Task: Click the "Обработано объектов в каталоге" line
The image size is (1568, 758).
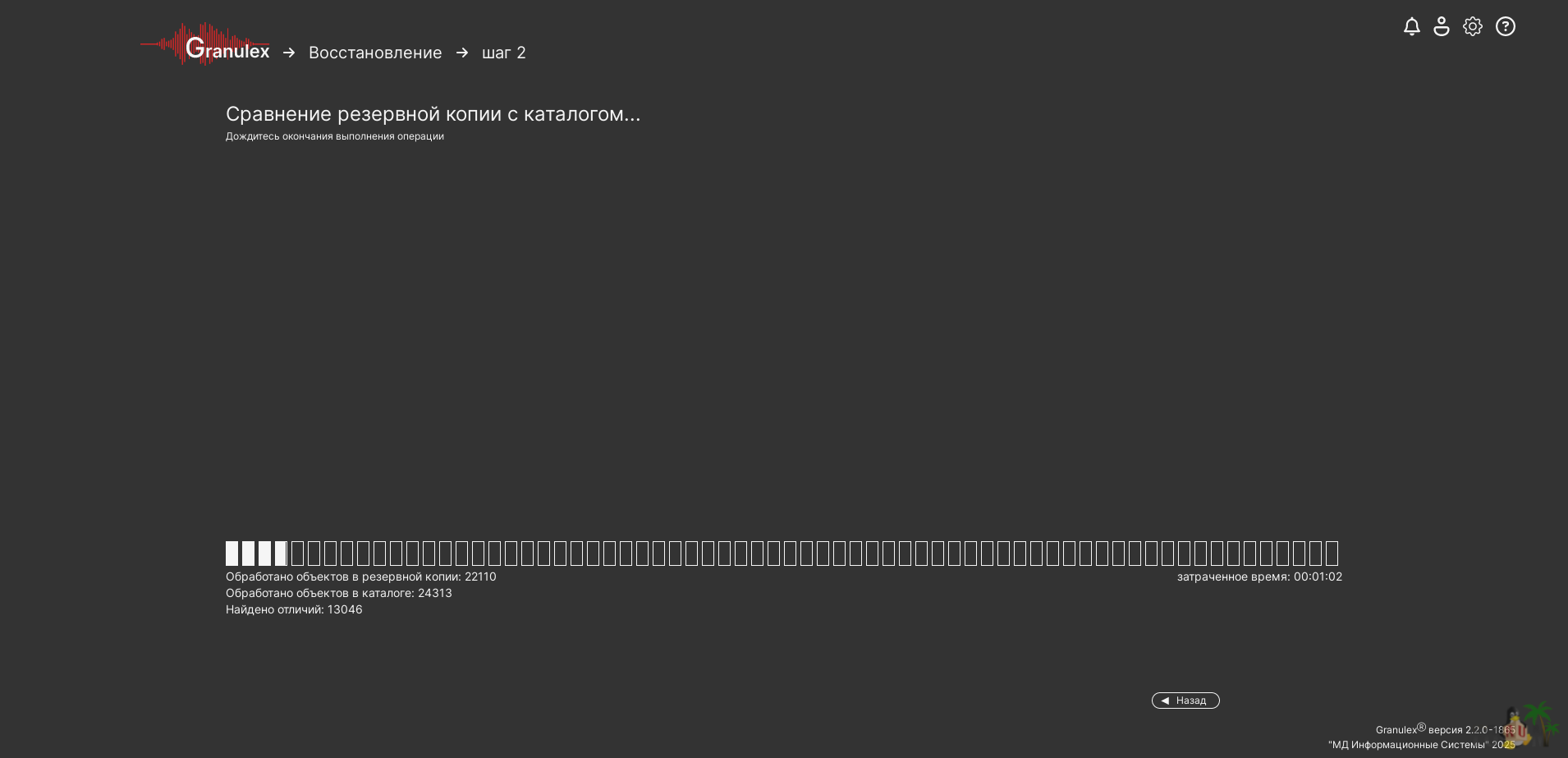Action: click(338, 593)
